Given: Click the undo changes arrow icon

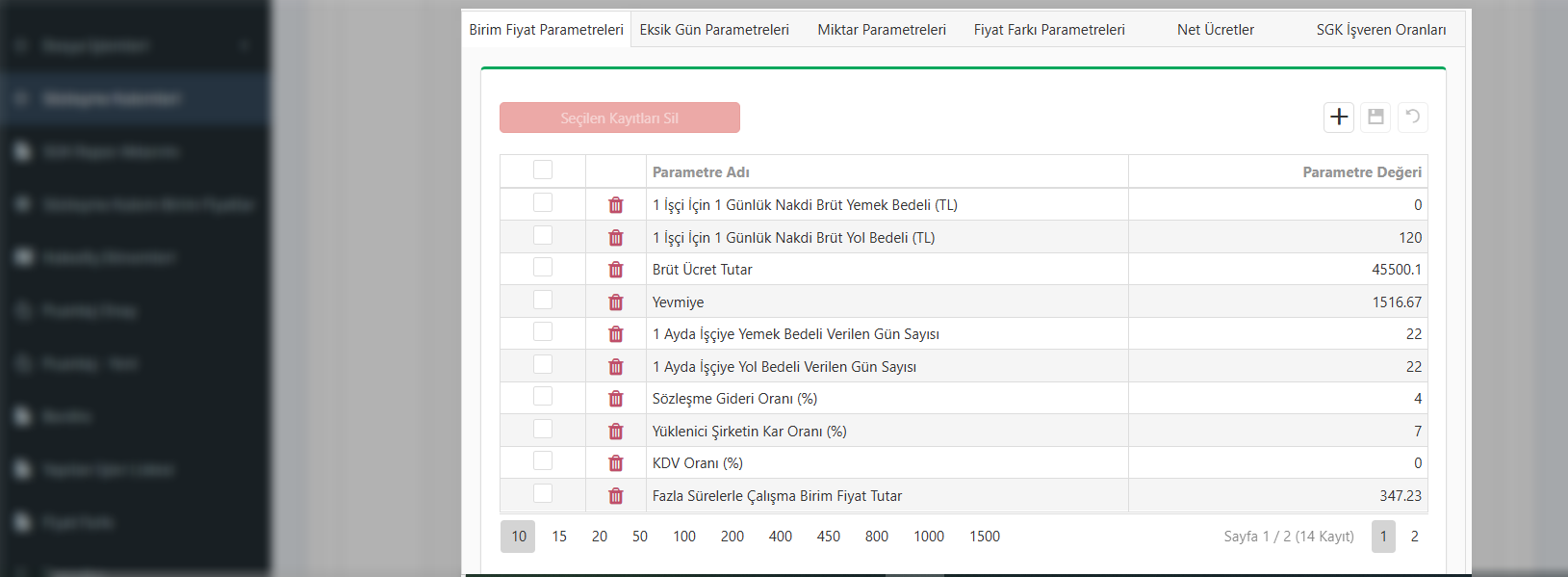Looking at the screenshot, I should (1412, 118).
